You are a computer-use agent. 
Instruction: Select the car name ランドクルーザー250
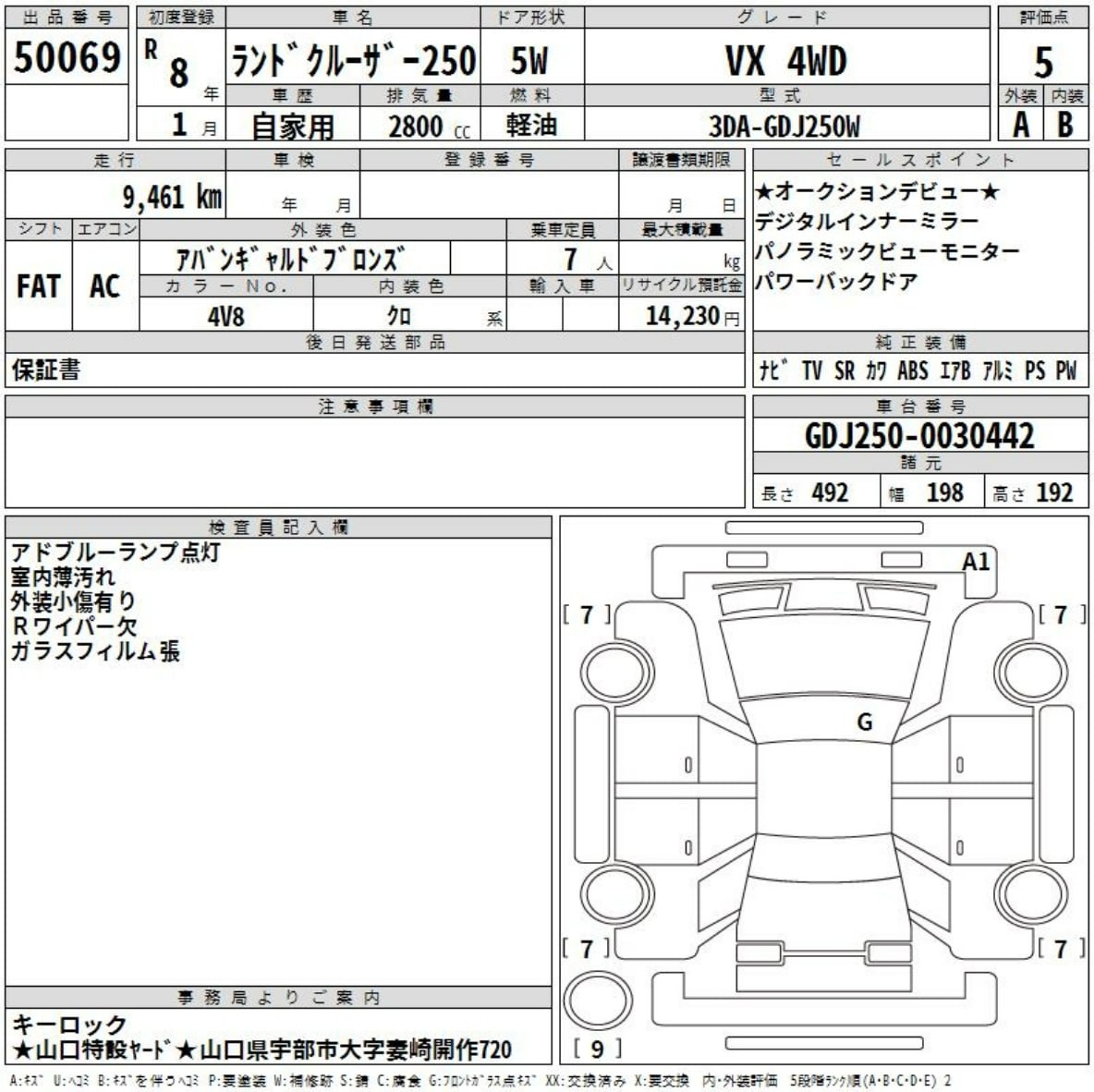pos(353,61)
